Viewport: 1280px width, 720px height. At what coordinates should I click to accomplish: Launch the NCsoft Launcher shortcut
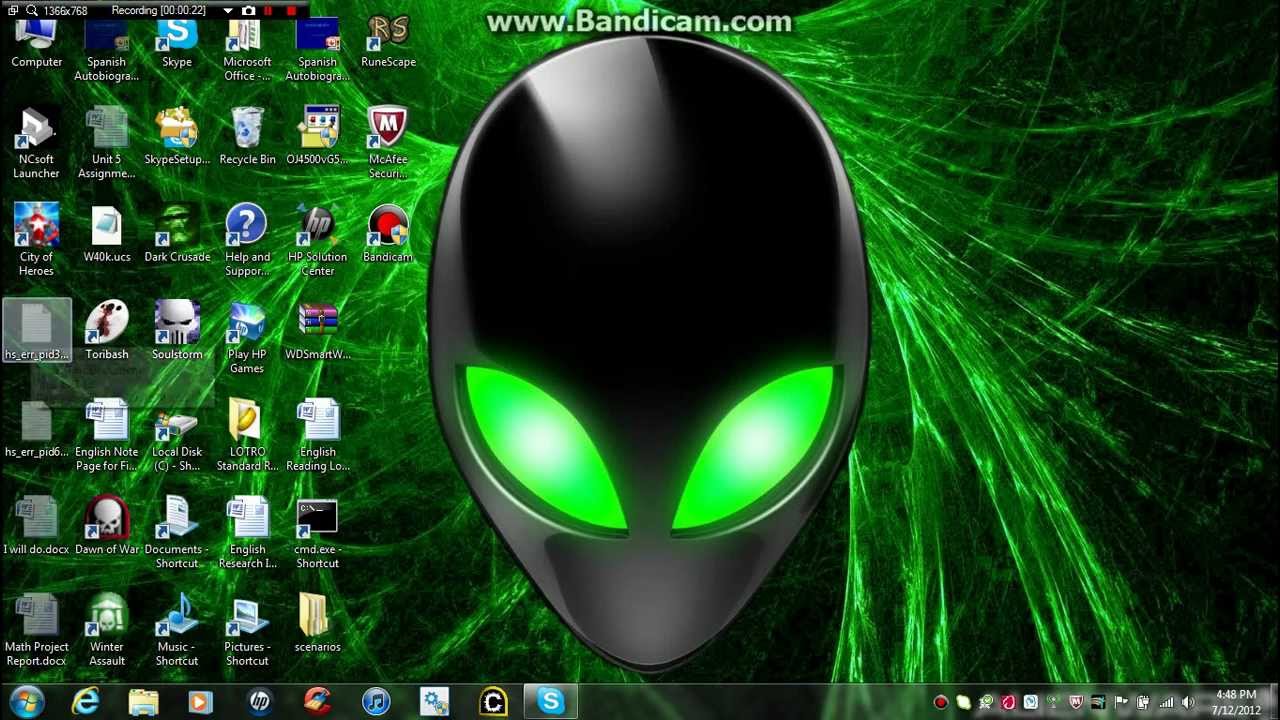pos(36,143)
